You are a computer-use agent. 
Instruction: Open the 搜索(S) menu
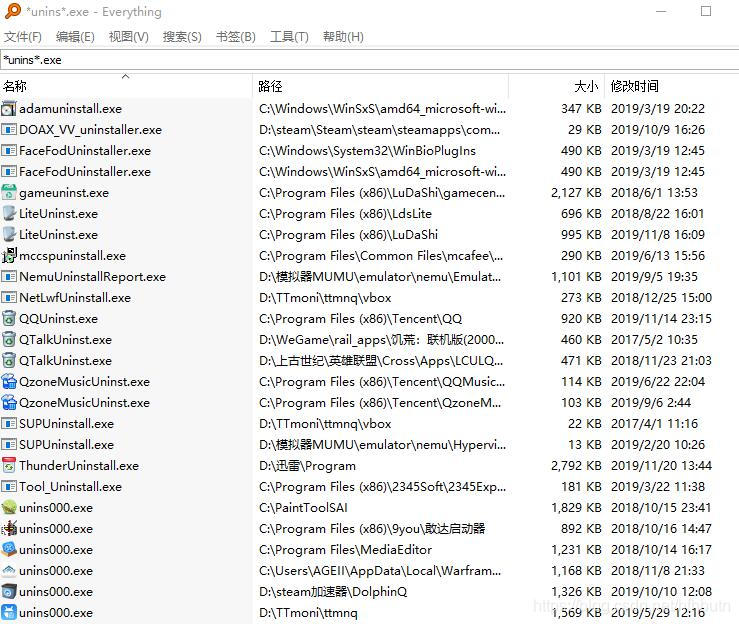click(182, 37)
